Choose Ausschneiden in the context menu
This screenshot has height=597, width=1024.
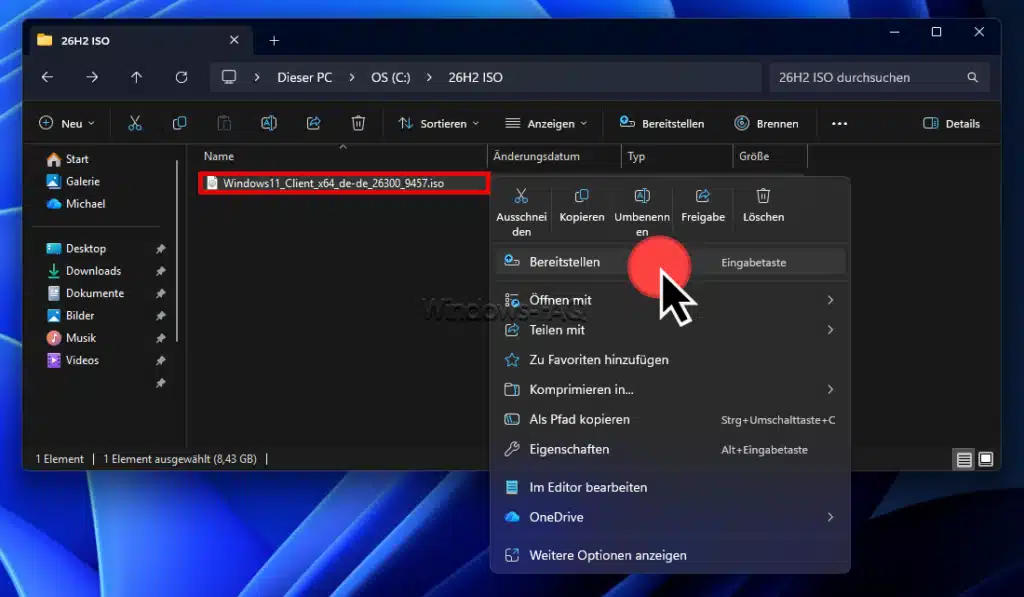point(521,213)
